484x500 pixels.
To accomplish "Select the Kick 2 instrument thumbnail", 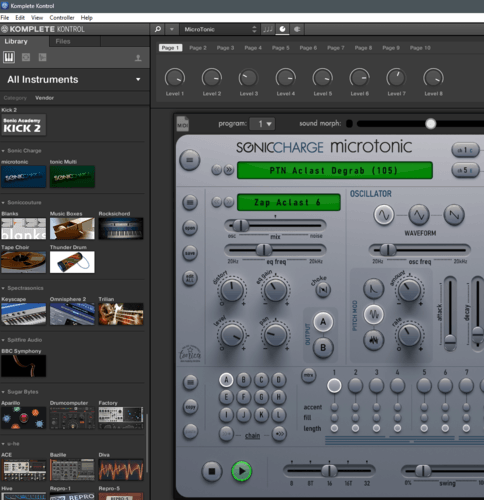I will [x=23, y=125].
